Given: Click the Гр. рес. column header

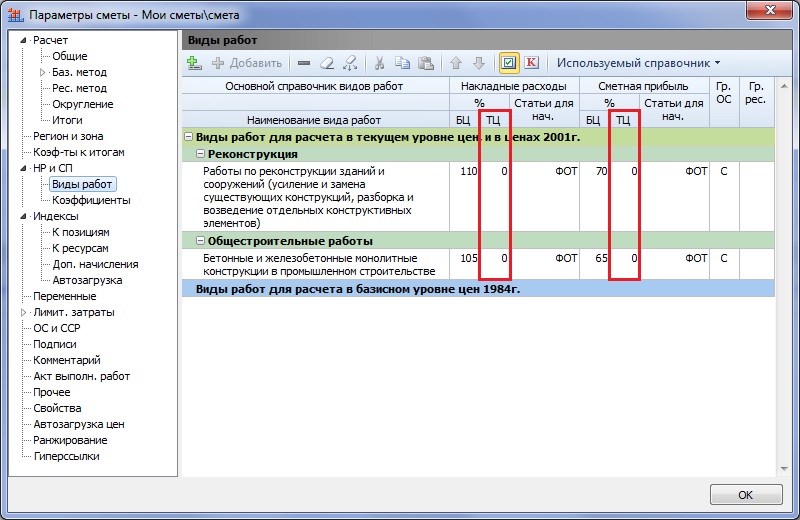Looking at the screenshot, I should [x=756, y=102].
